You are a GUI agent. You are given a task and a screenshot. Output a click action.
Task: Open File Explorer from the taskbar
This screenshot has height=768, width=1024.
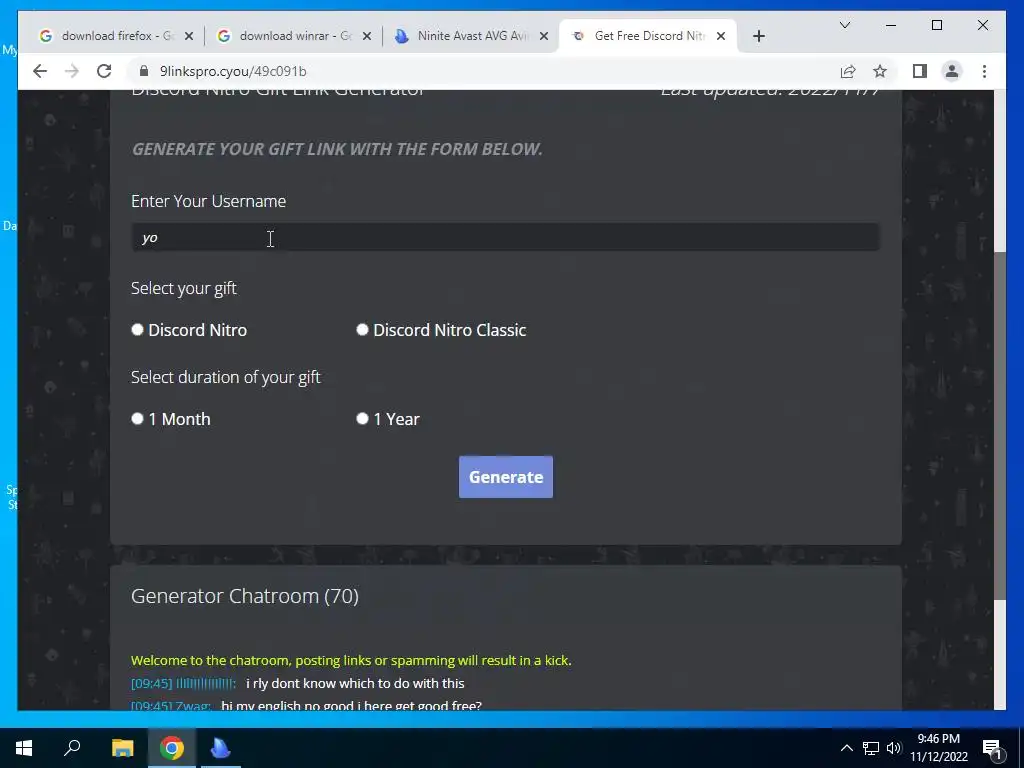coord(122,748)
